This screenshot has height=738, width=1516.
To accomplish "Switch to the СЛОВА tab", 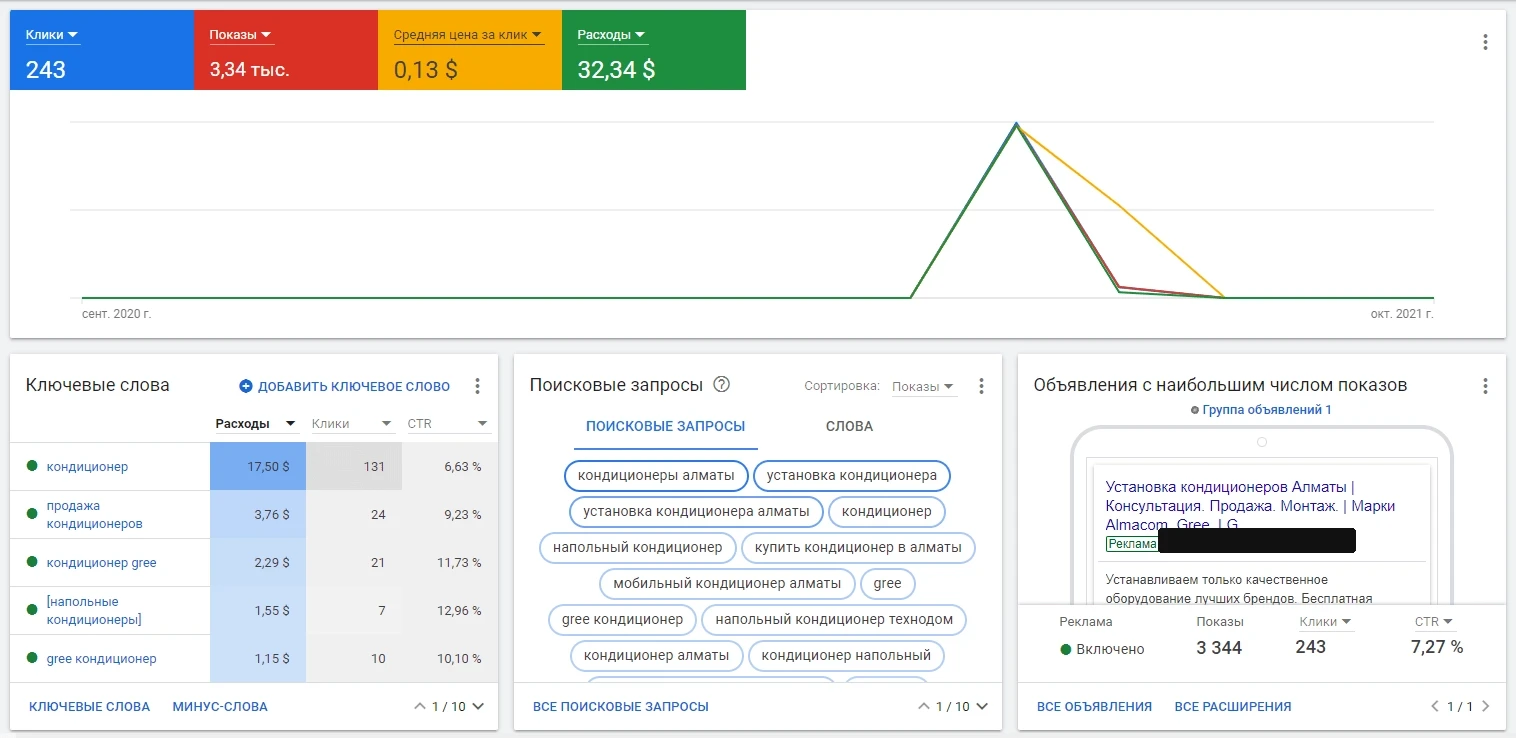I will click(849, 426).
